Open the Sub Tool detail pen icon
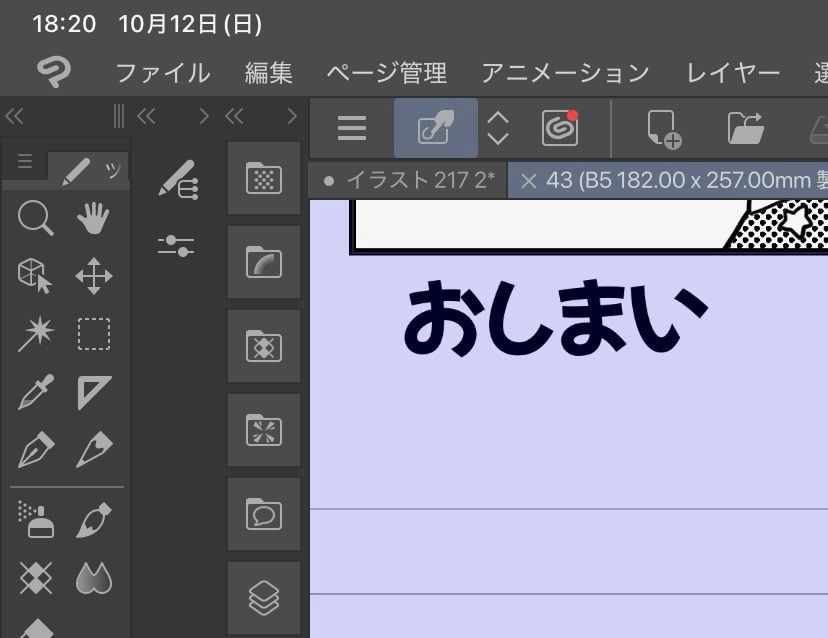 (x=178, y=180)
